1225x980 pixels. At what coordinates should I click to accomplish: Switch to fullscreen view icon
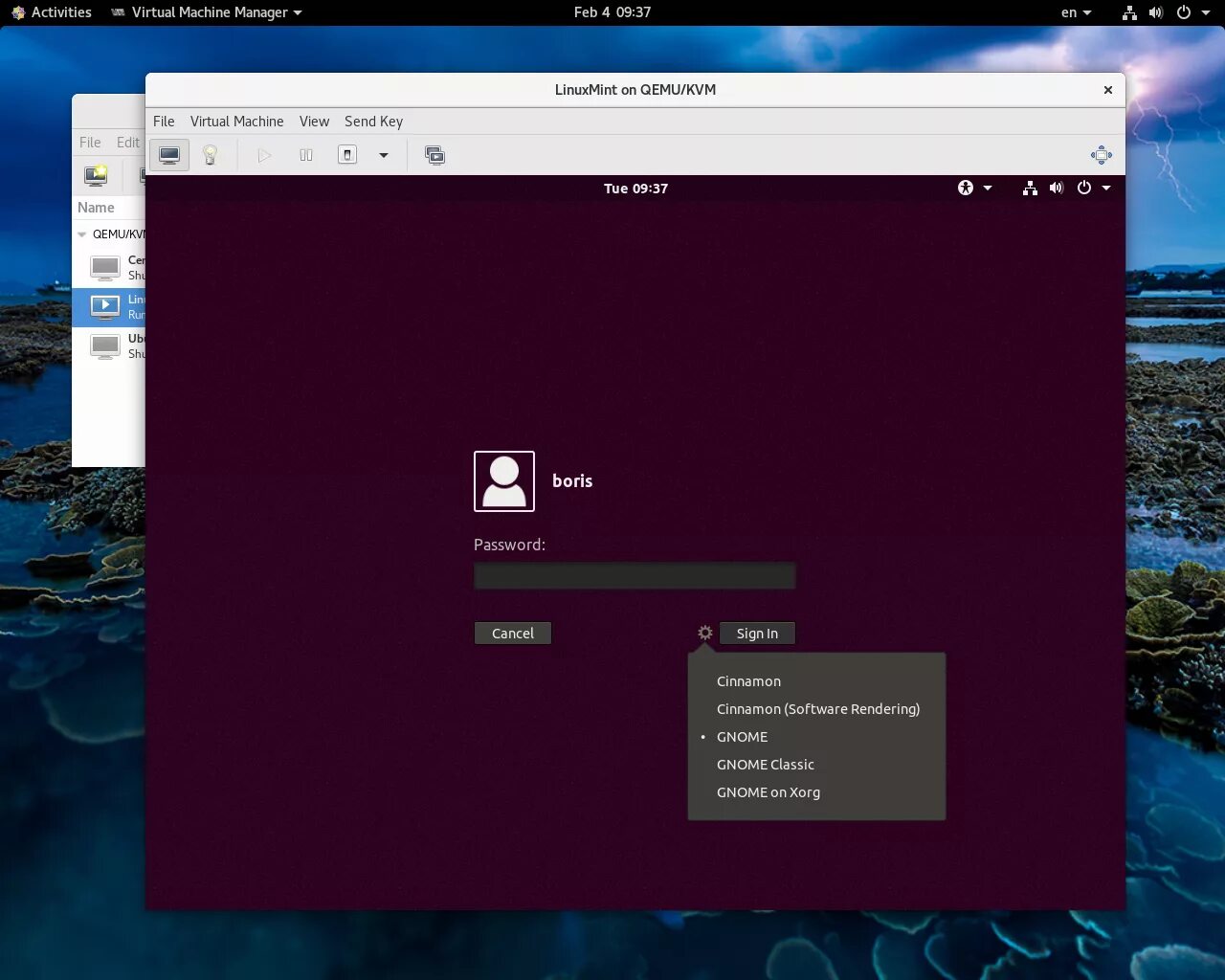click(x=1102, y=155)
